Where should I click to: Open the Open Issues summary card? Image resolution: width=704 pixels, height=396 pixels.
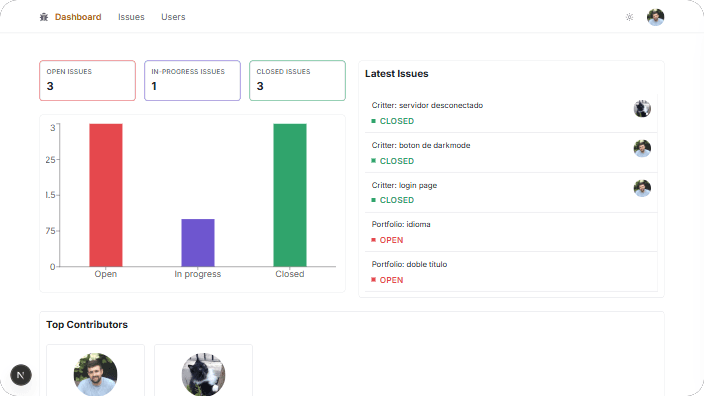pyautogui.click(x=88, y=80)
